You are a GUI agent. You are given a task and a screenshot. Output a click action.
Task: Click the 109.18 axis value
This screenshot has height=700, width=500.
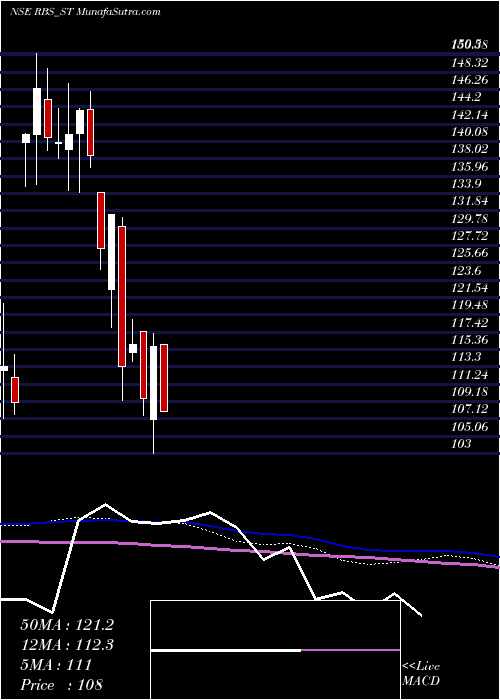point(469,392)
